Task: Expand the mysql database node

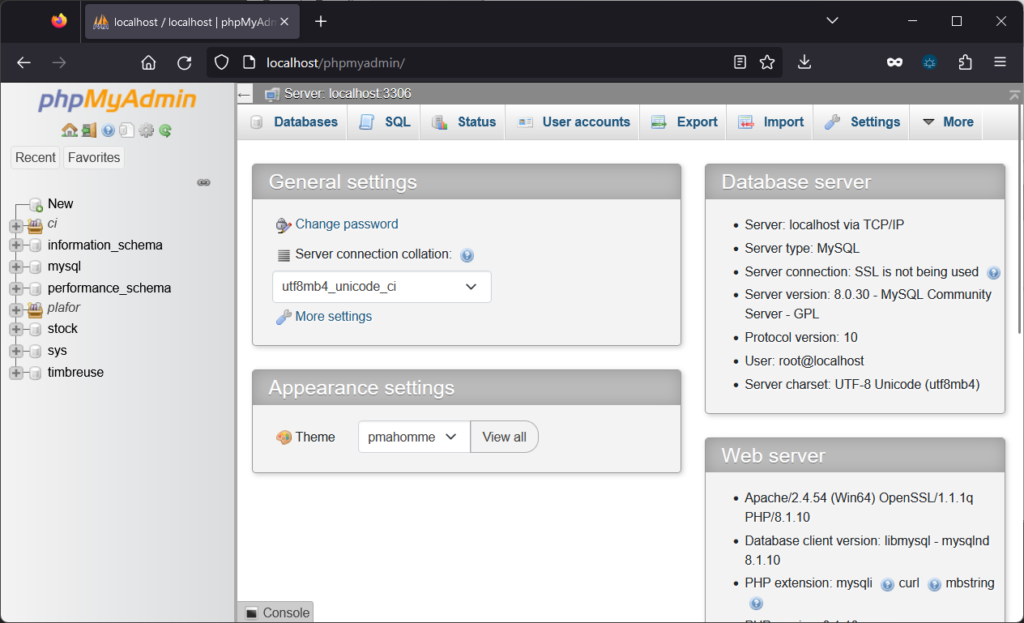Action: coord(16,267)
